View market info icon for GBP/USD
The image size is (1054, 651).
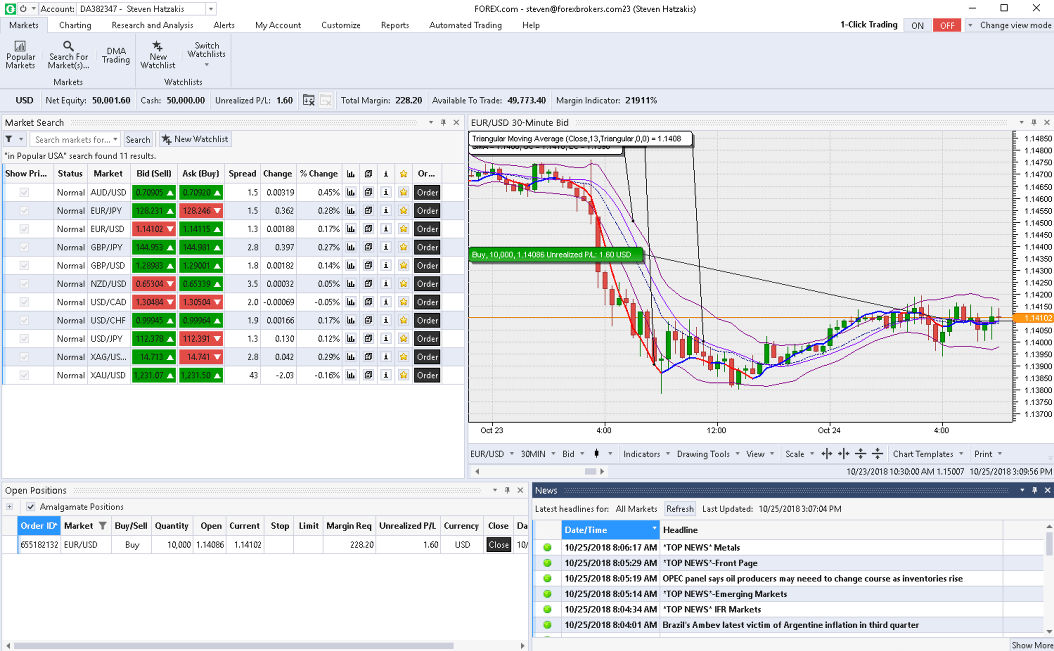(x=386, y=265)
